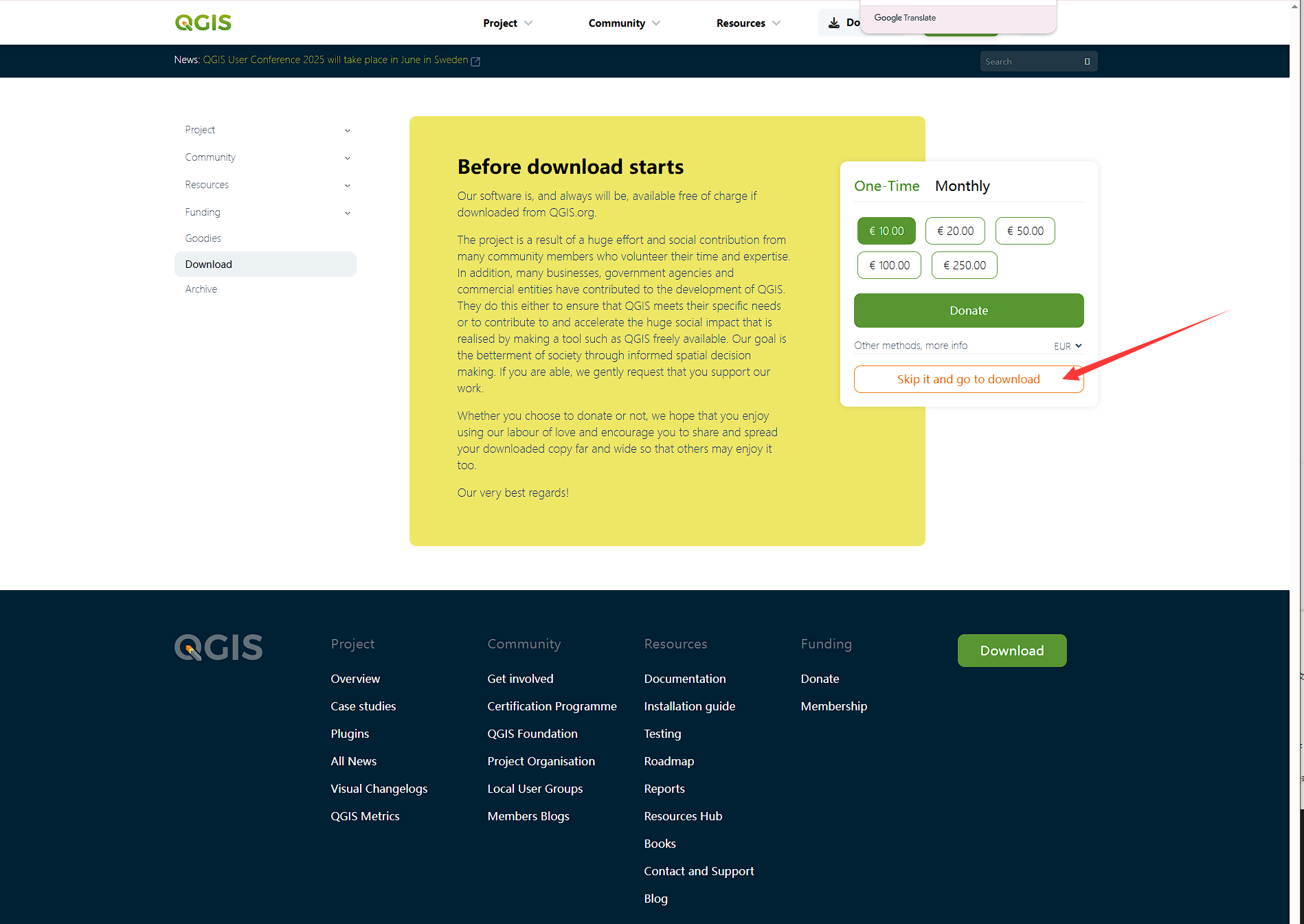Click in the Search input field
The height and width of the screenshot is (924, 1304).
point(1029,62)
